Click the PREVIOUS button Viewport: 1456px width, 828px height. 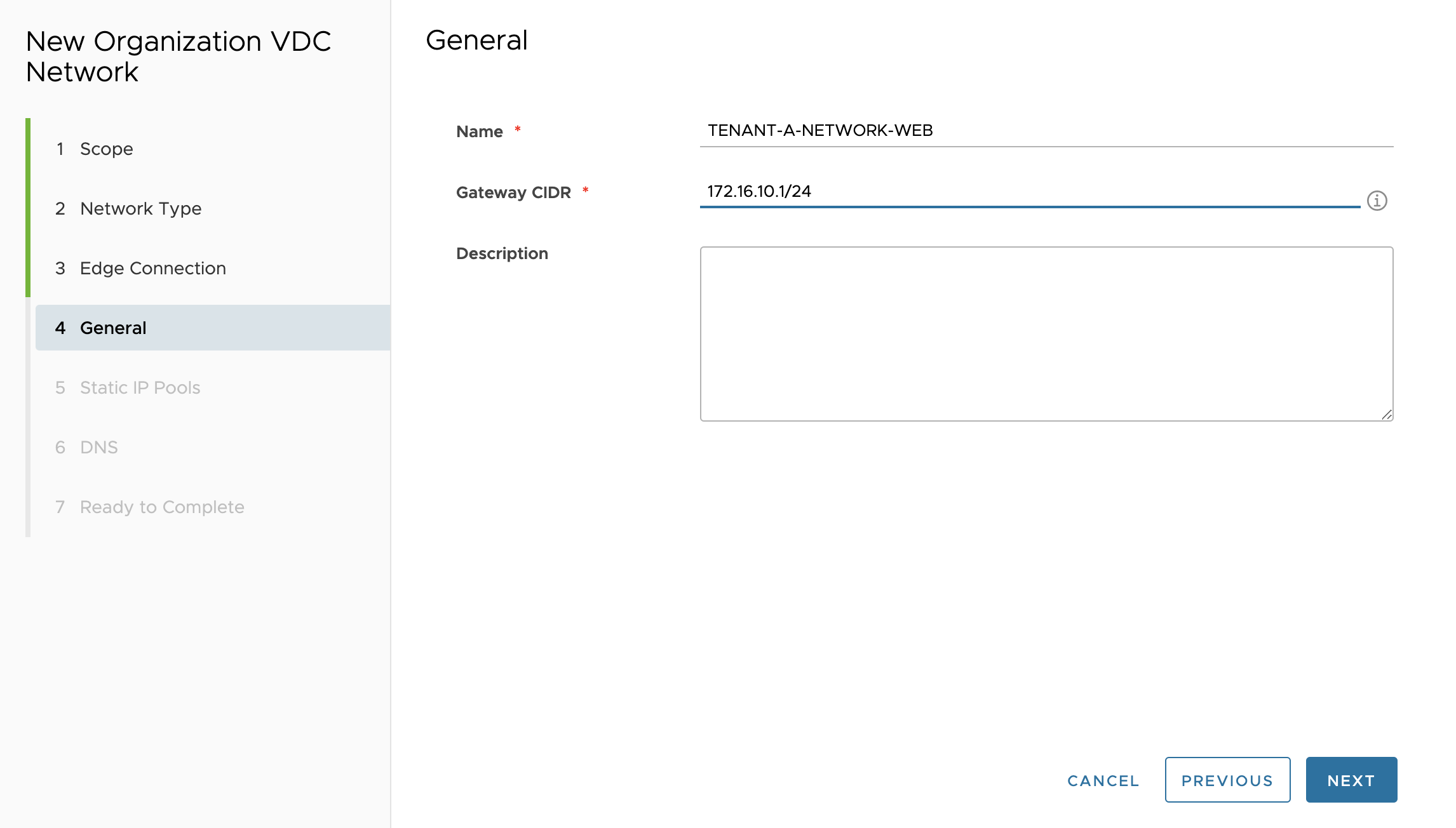pos(1227,780)
